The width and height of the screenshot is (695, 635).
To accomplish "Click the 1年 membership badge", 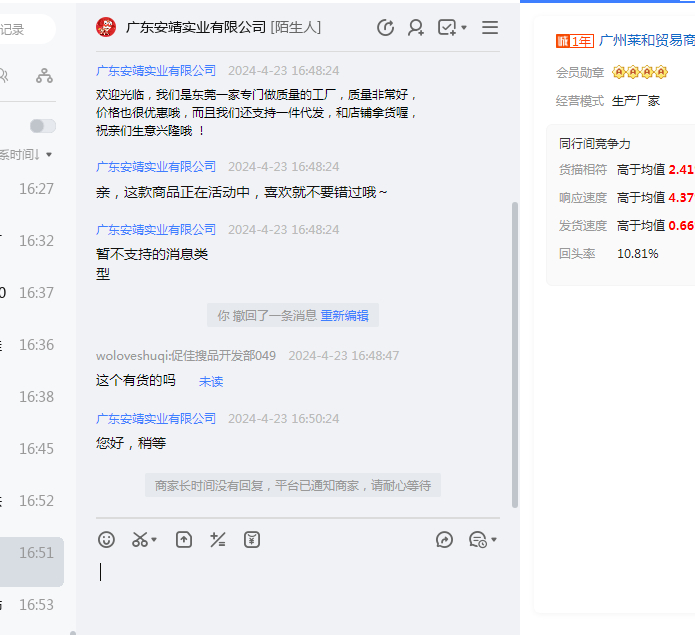I will 574,41.
